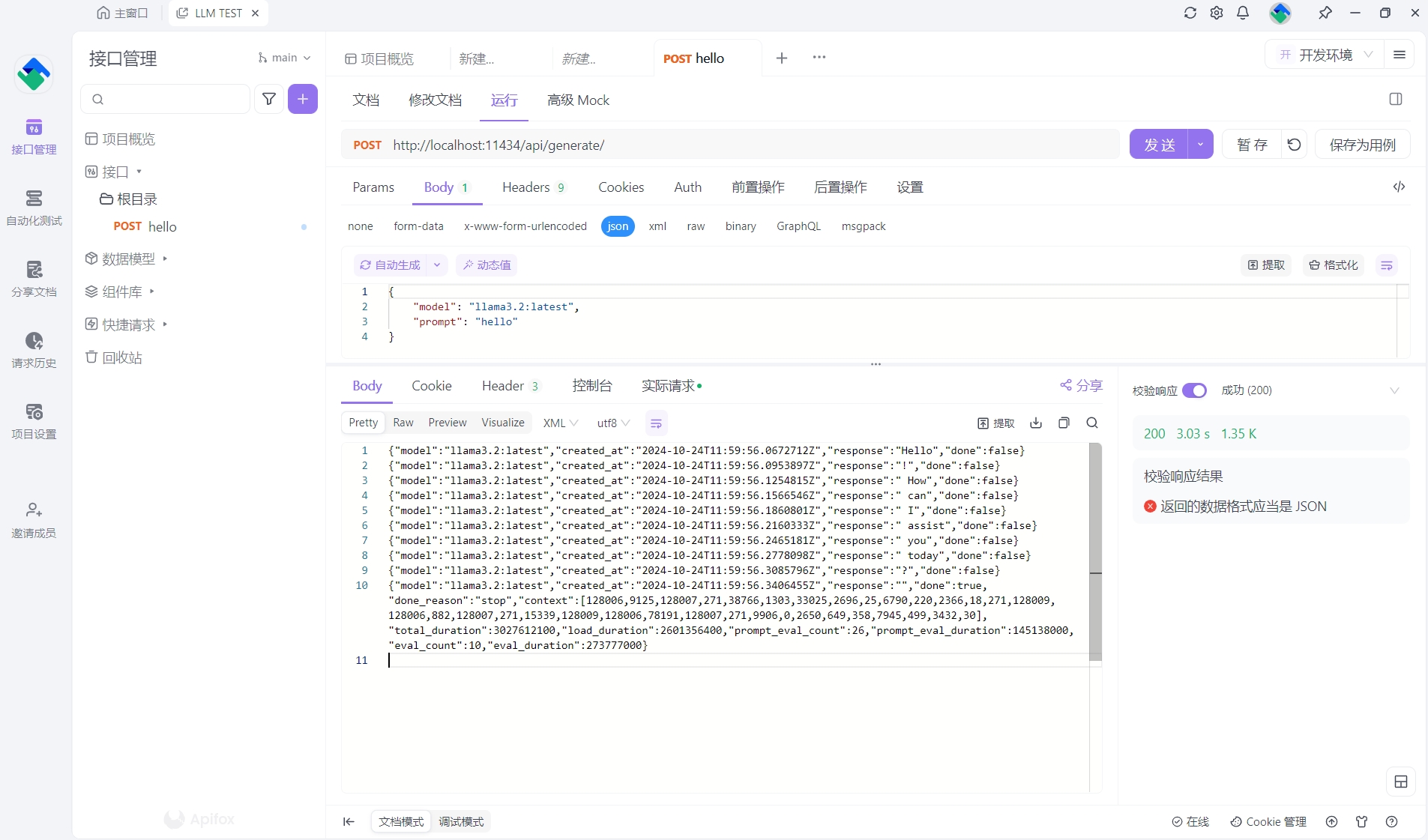Open the 邀请成员 sidebar entry
The image size is (1428, 840).
[34, 520]
